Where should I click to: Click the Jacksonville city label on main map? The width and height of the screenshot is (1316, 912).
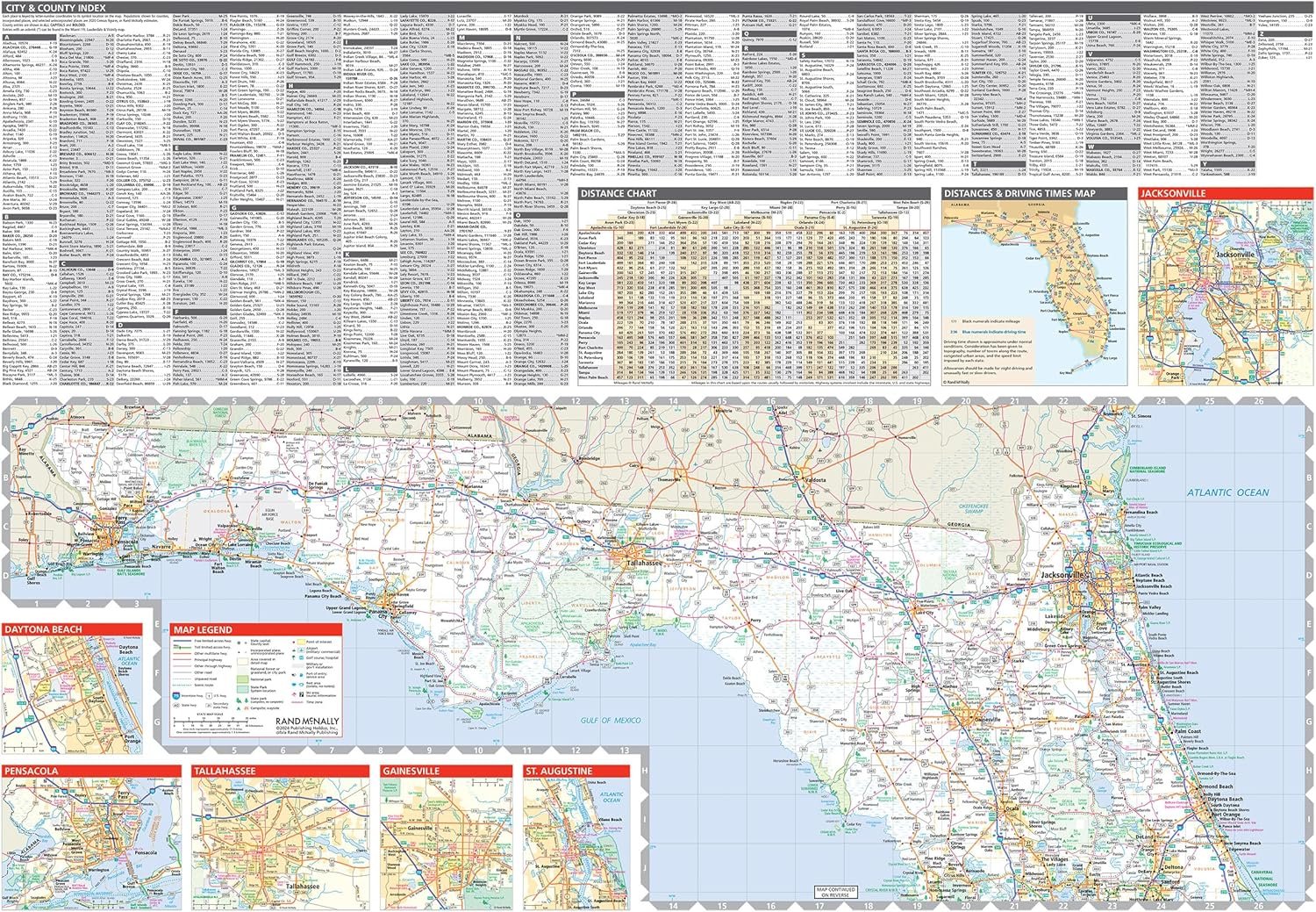pos(1062,575)
